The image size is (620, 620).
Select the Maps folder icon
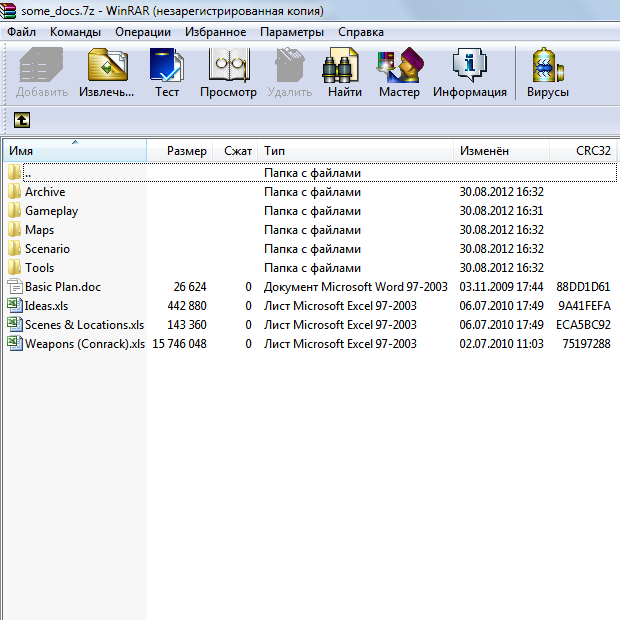tap(15, 230)
